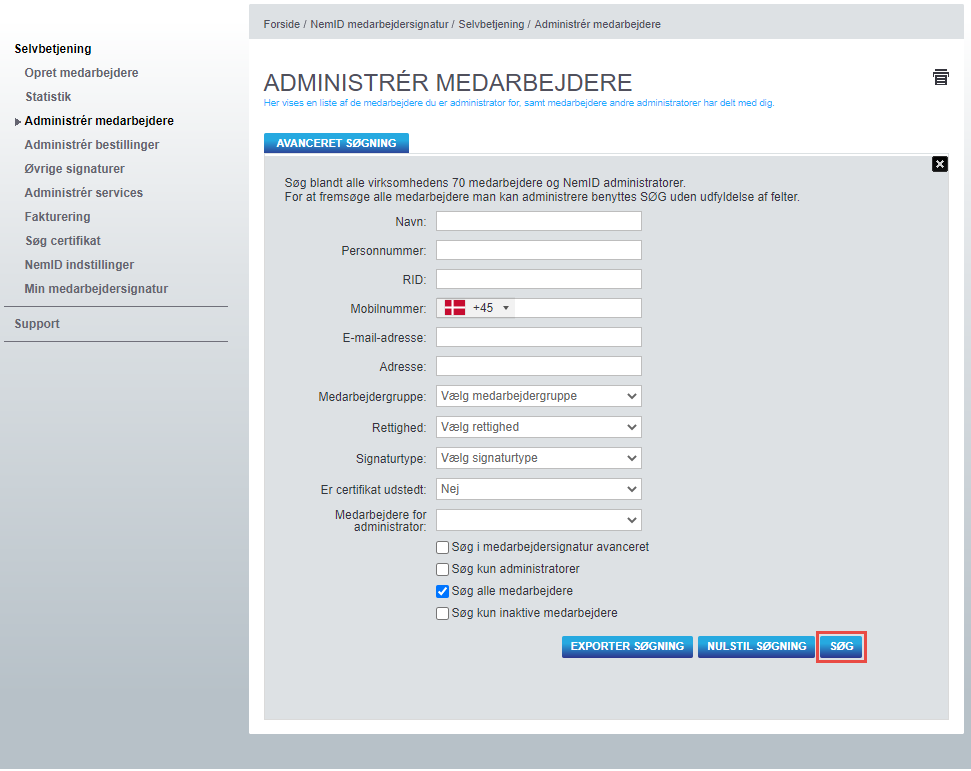Tick Søg i medarbejdersignatur avanceret checkbox
Image resolution: width=971 pixels, height=771 pixels.
click(x=442, y=547)
